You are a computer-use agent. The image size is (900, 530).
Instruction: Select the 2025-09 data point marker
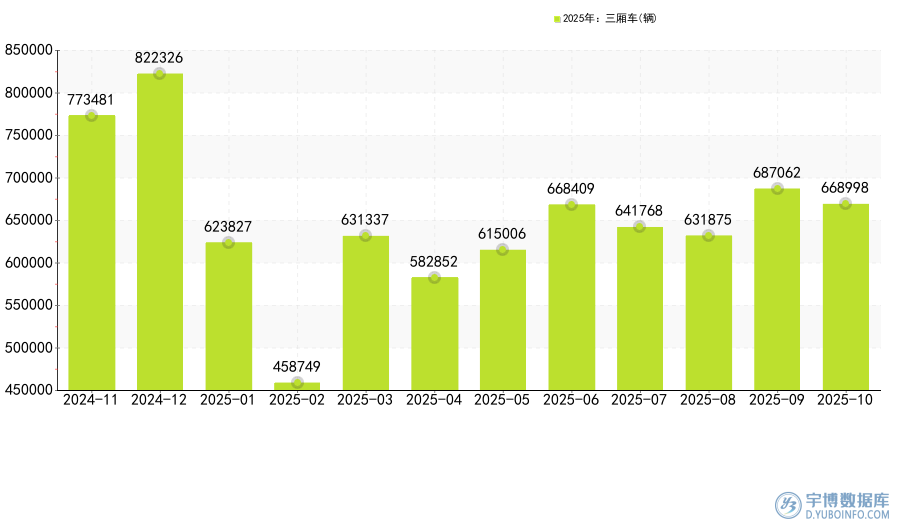(777, 188)
